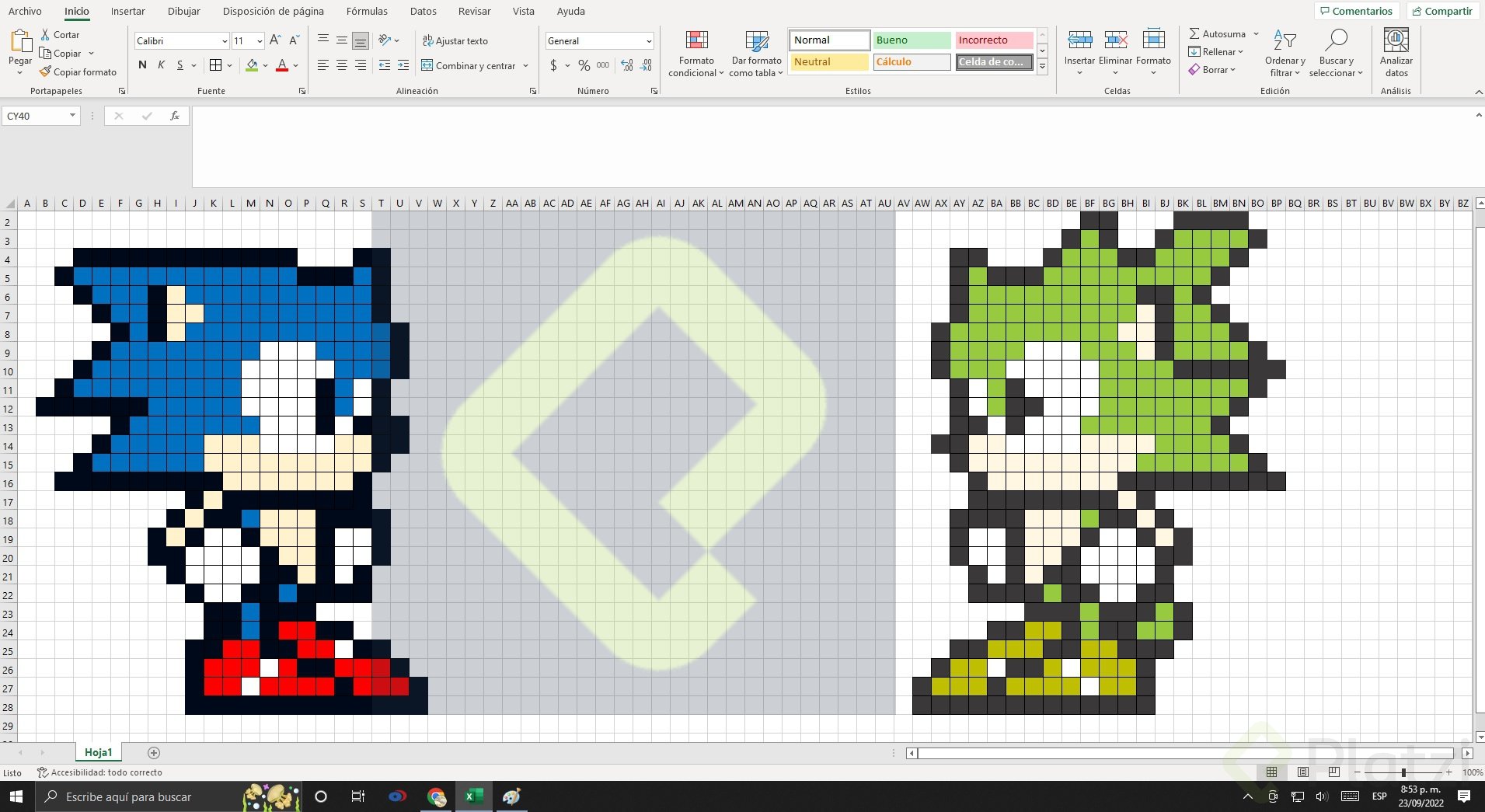Increase decimal places icon
Image resolution: width=1485 pixels, height=812 pixels.
[627, 65]
